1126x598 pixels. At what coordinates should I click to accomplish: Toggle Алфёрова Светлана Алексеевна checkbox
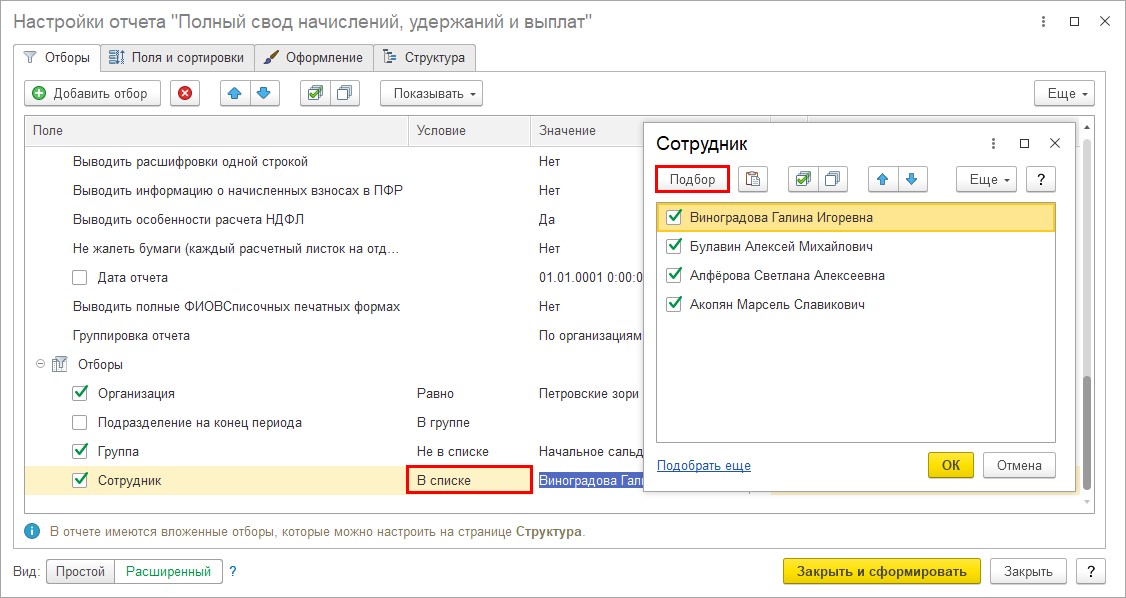coord(674,275)
